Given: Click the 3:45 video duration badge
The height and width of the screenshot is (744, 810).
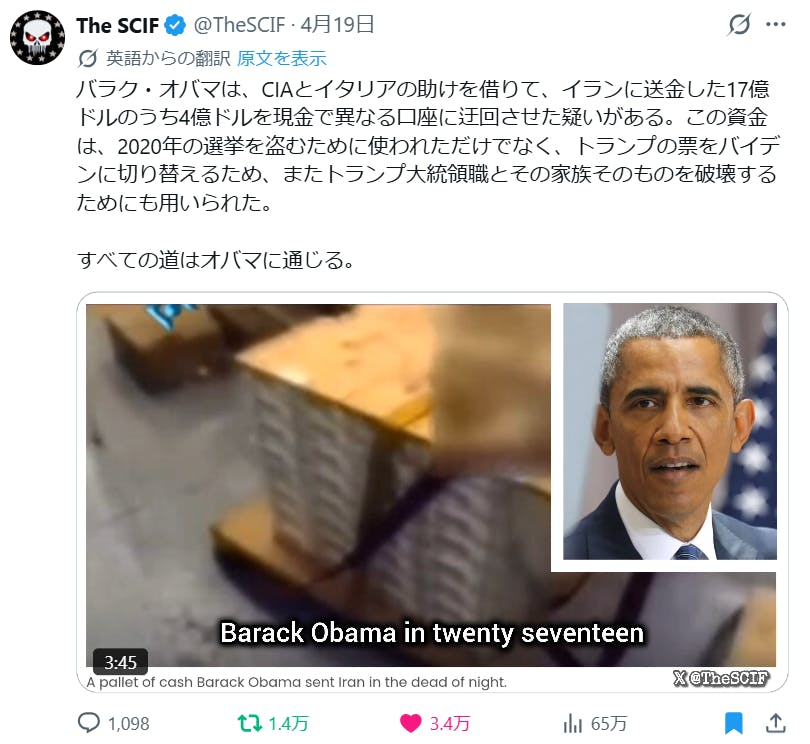Looking at the screenshot, I should point(120,662).
